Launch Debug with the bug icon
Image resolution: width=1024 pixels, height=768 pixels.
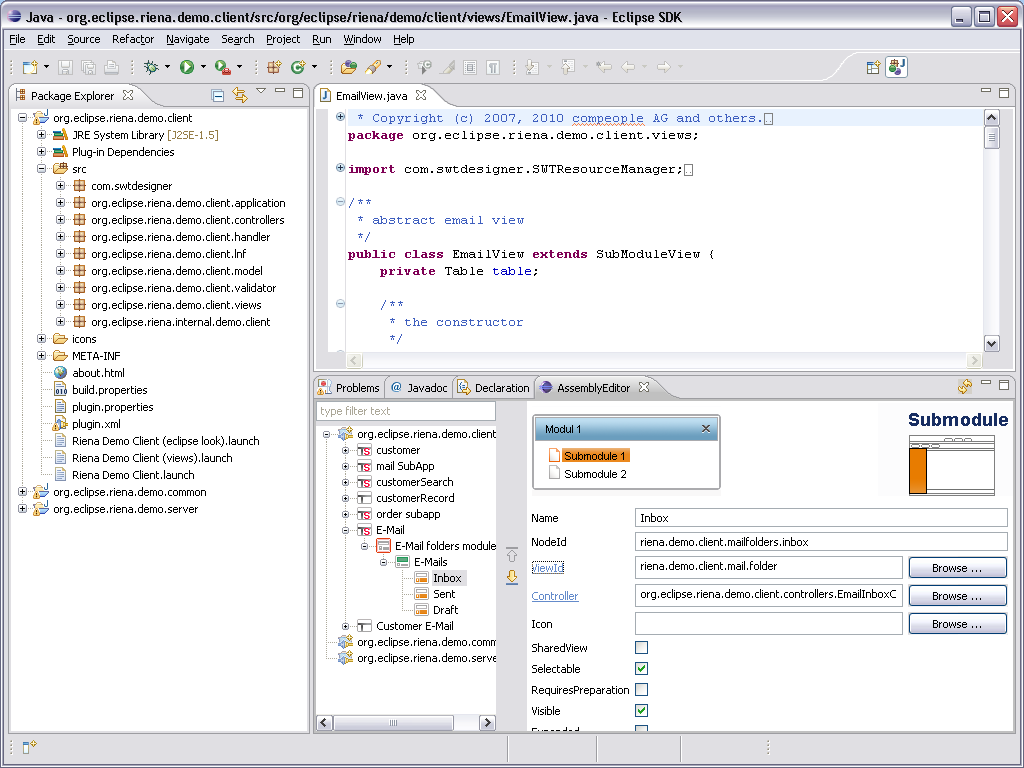151,67
